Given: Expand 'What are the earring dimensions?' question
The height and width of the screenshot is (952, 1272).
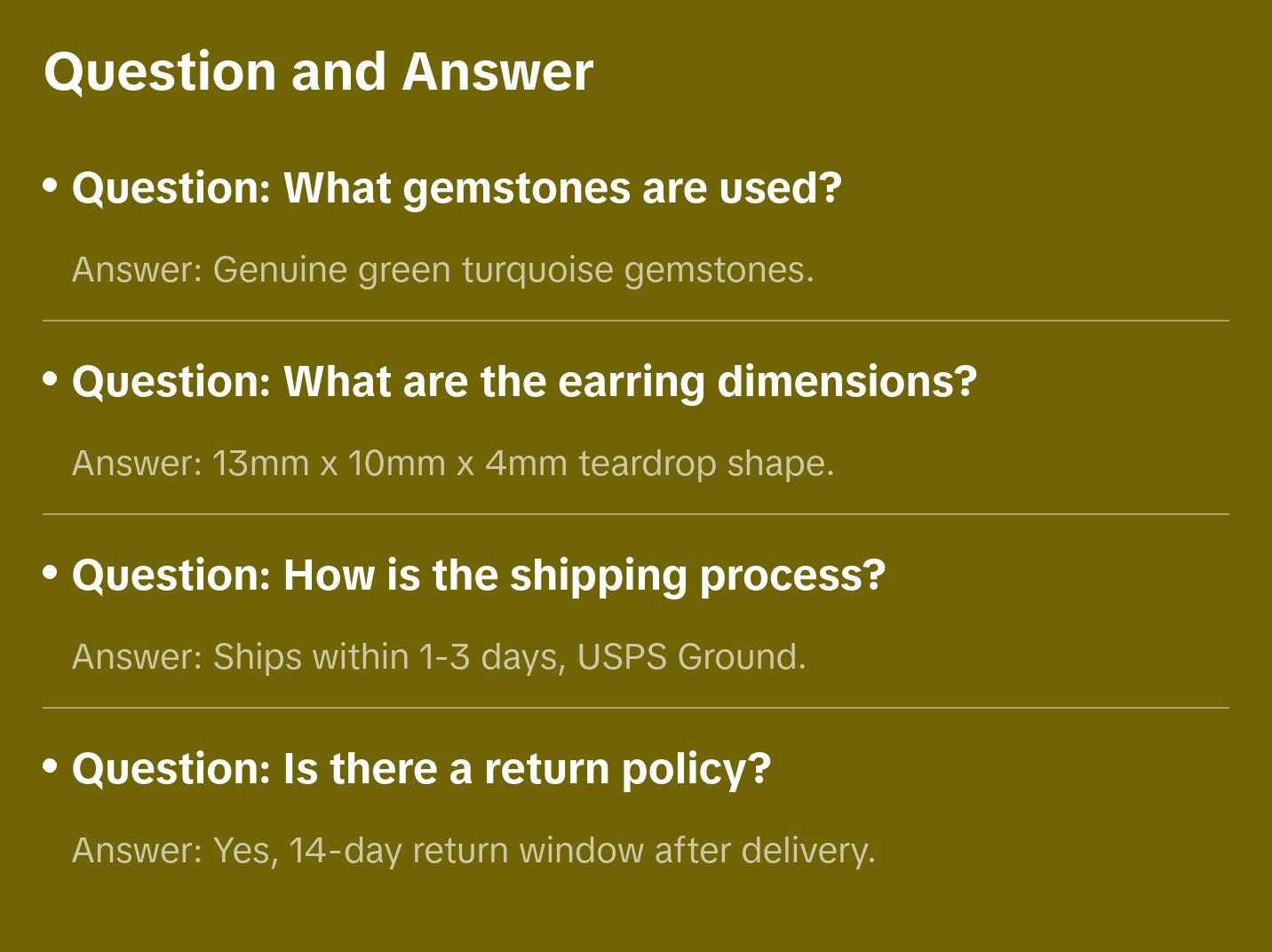Looking at the screenshot, I should pyautogui.click(x=524, y=382).
